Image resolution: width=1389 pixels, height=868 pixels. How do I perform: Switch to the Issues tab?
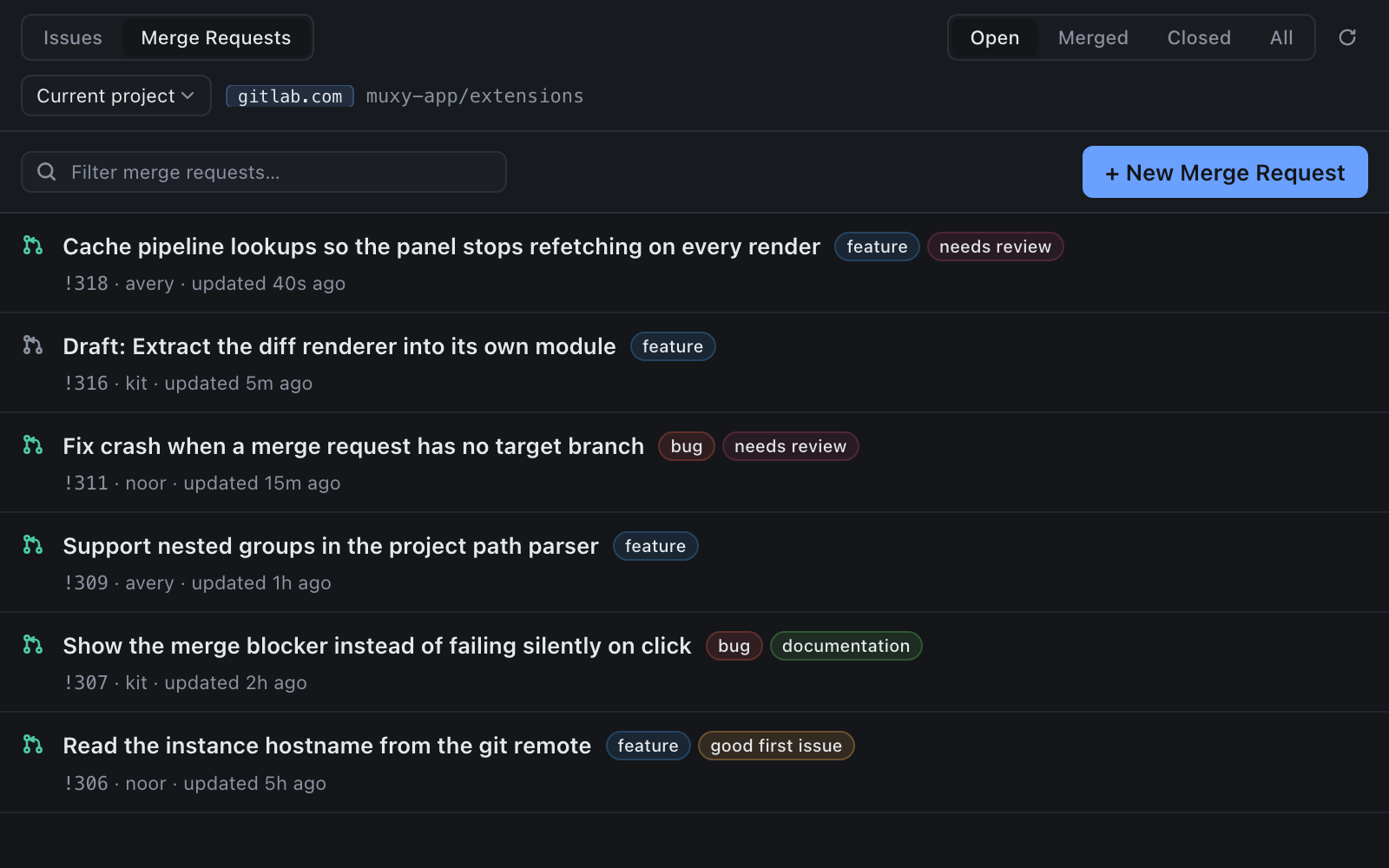click(73, 37)
